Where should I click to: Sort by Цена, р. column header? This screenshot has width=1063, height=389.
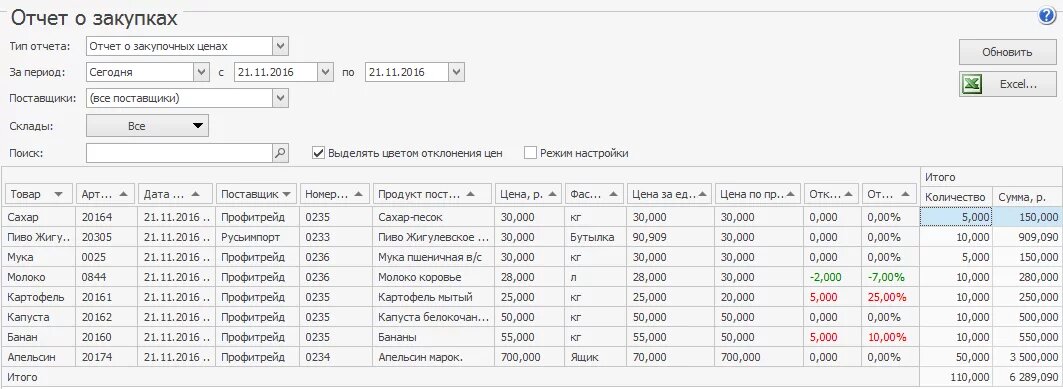pos(529,194)
